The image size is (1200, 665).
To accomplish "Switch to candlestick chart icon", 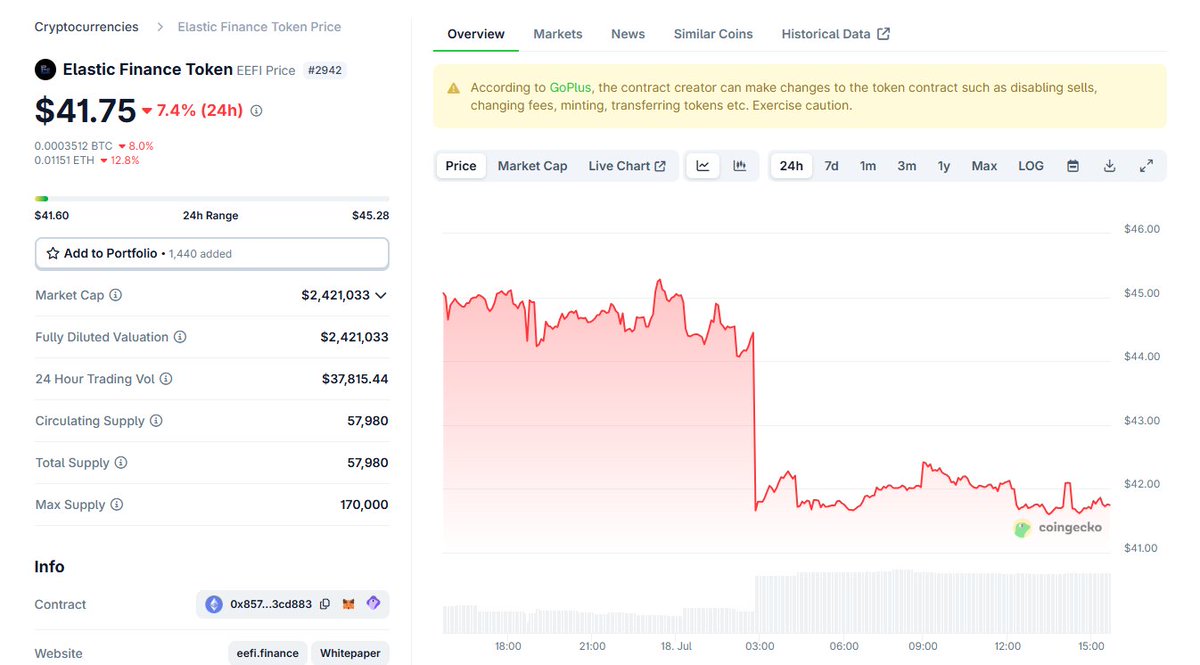I will tap(740, 166).
